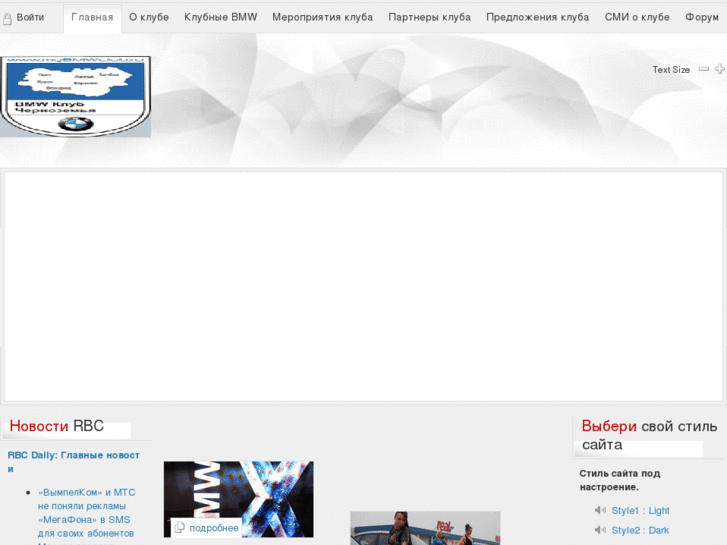Click the Выбери свой стиль сайта heading
Image resolution: width=727 pixels, height=545 pixels.
(649, 435)
